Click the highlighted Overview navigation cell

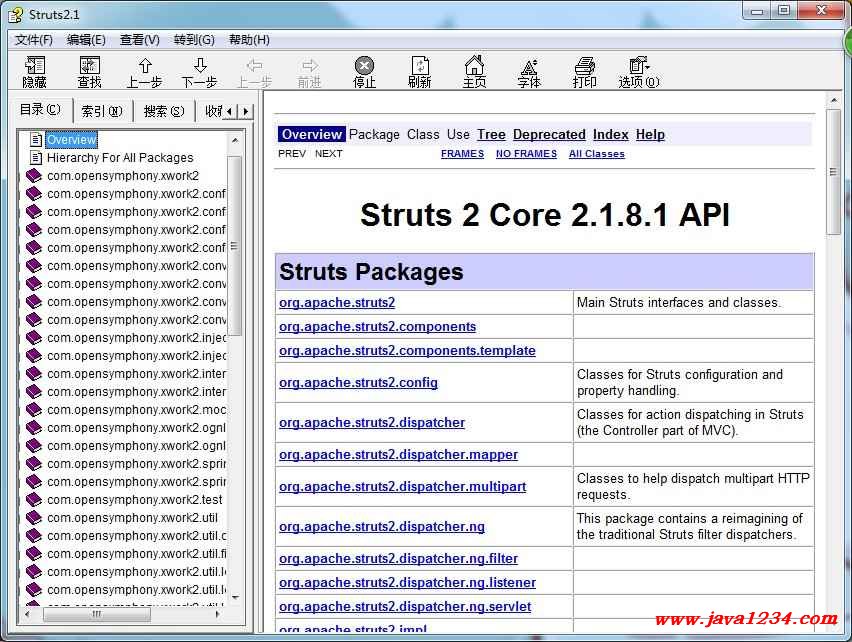point(311,134)
